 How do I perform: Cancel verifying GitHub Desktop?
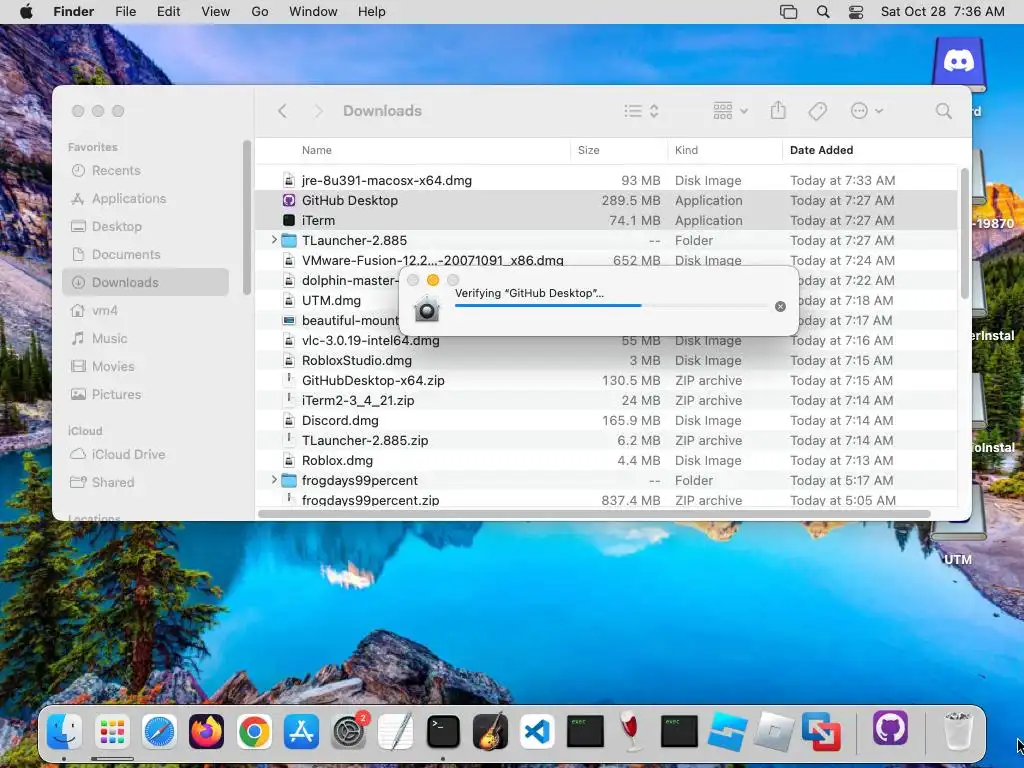point(780,306)
